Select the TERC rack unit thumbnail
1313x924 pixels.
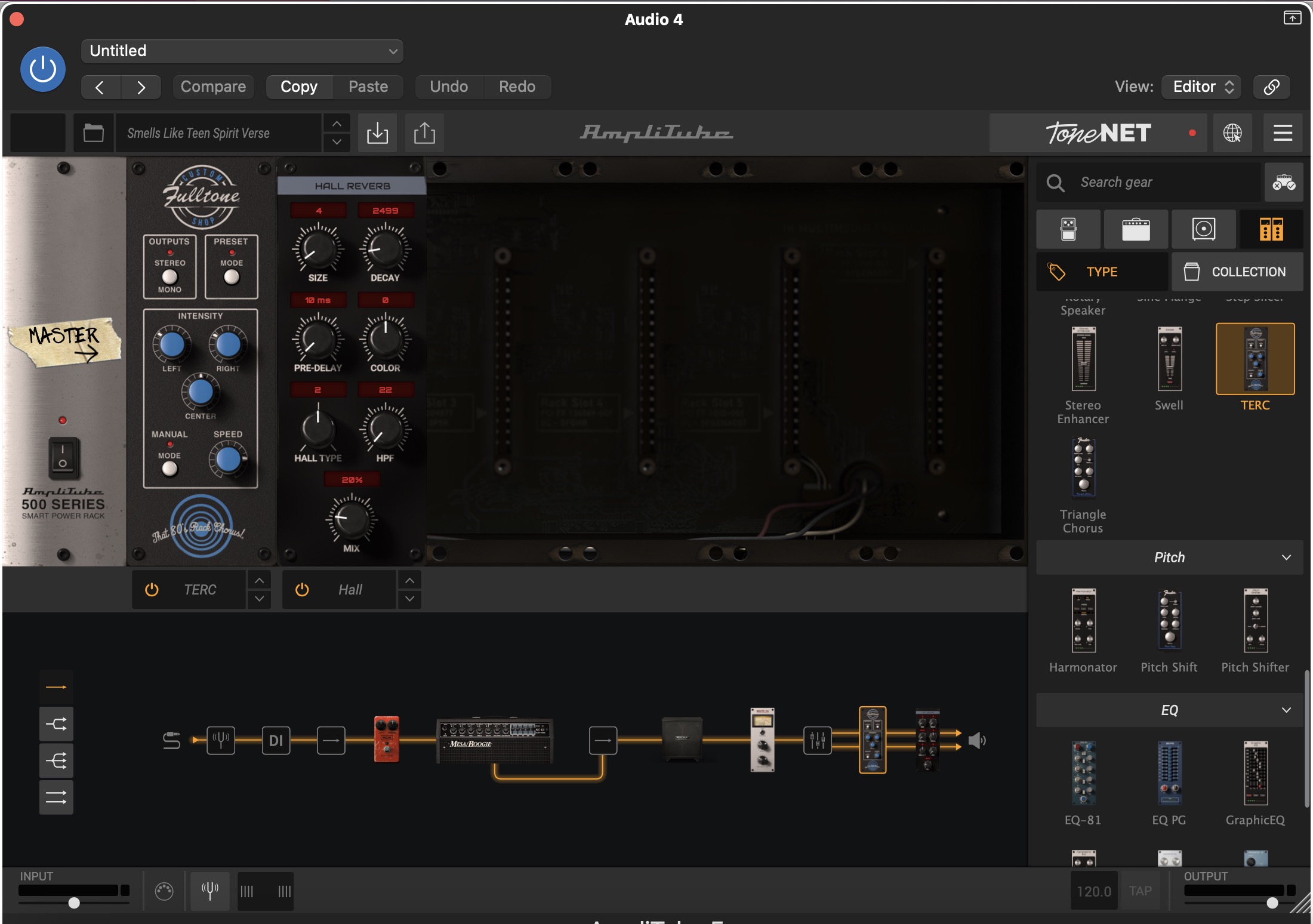(x=1255, y=359)
